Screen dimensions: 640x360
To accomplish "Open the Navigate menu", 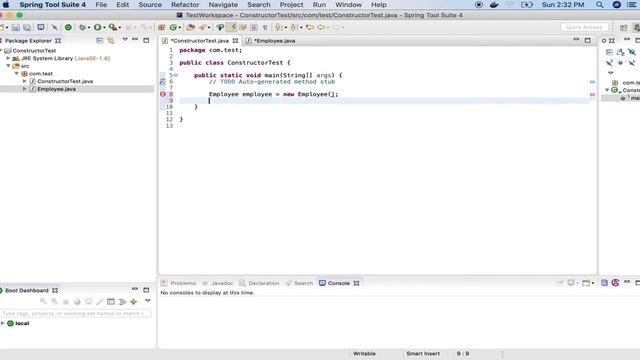I will click(223, 5).
